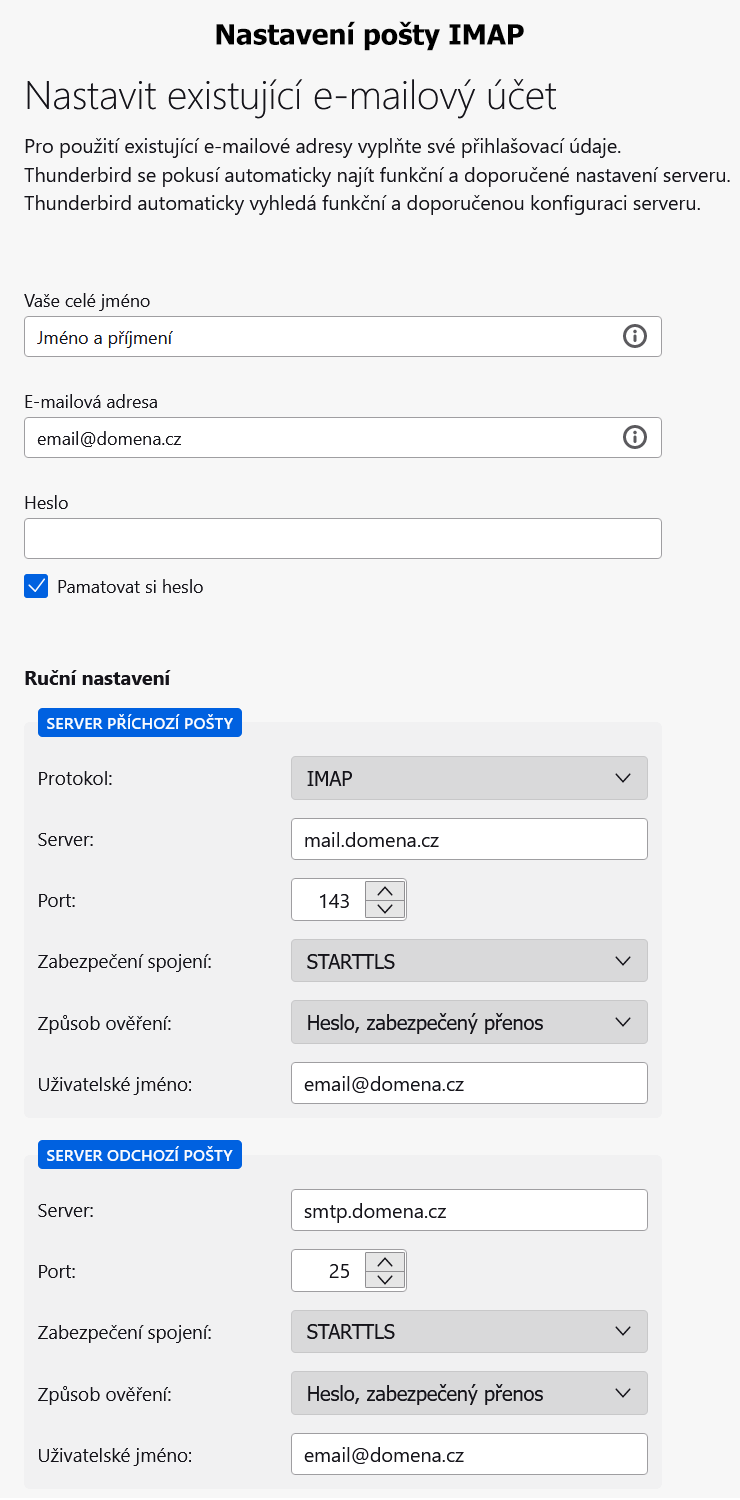740x1500 pixels.
Task: Open the Protokol IMAP dropdown
Action: point(469,778)
